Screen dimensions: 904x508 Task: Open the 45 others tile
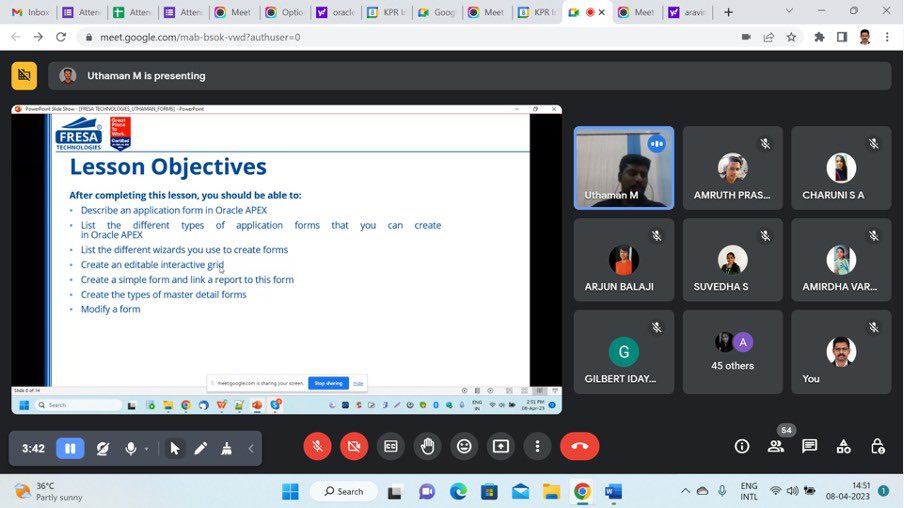(733, 352)
